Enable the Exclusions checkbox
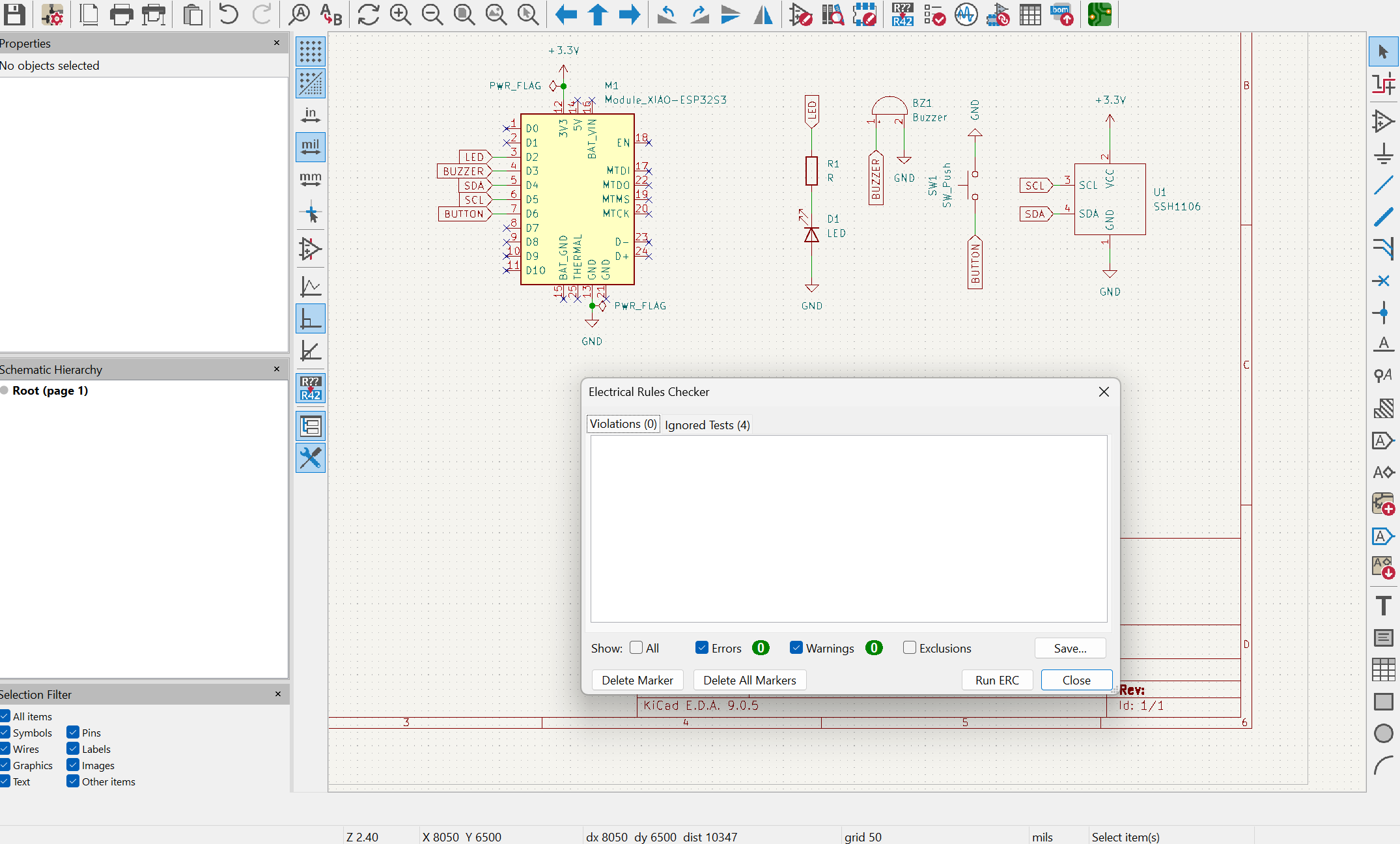1400x844 pixels. click(910, 647)
